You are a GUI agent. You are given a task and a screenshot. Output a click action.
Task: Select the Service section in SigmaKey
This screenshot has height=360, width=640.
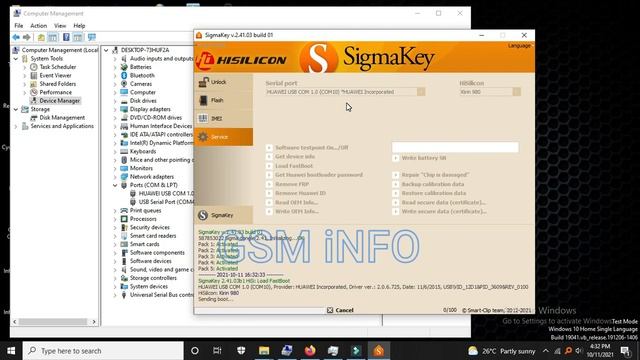click(223, 137)
